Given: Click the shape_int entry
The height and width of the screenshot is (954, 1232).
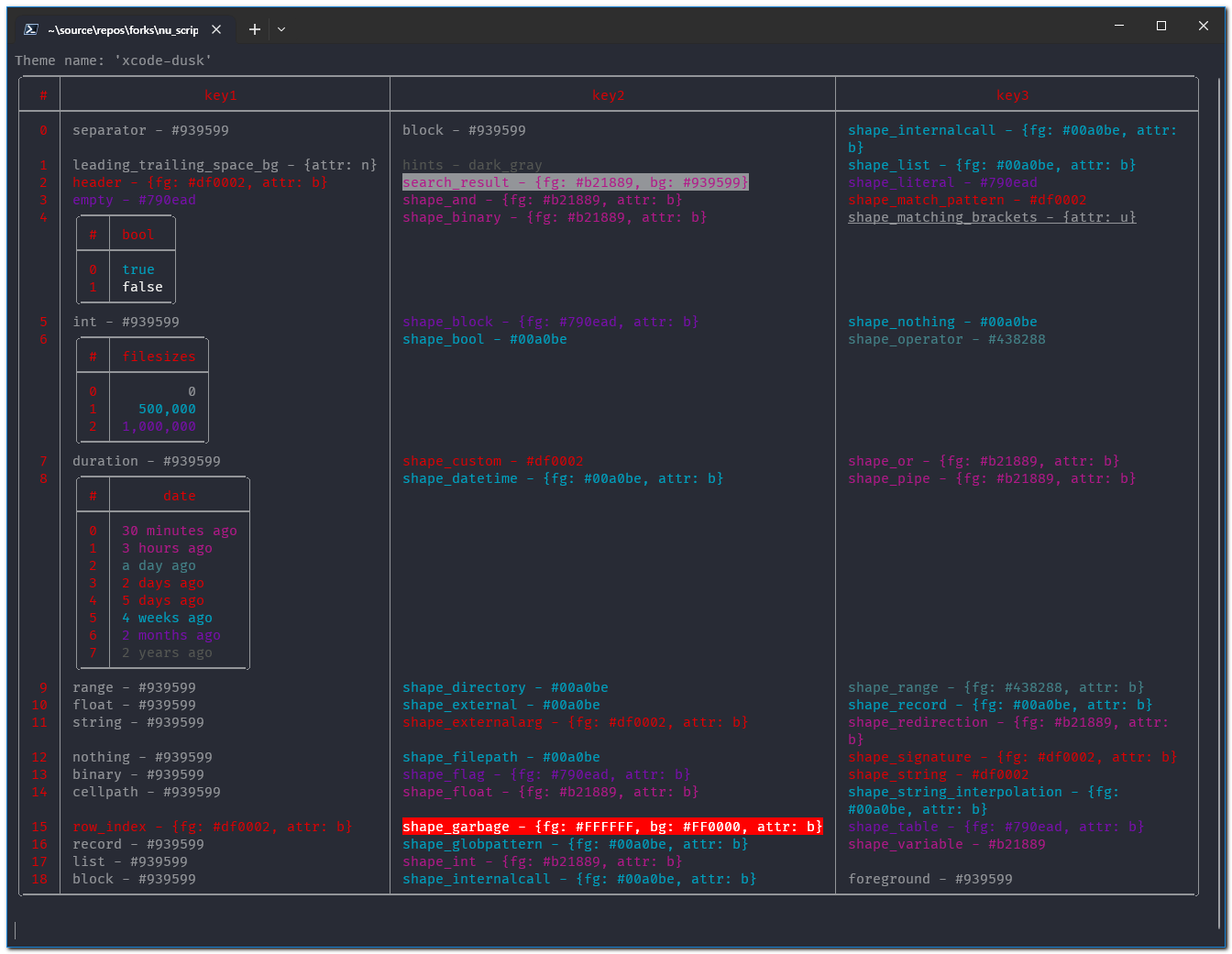Looking at the screenshot, I should (x=543, y=861).
